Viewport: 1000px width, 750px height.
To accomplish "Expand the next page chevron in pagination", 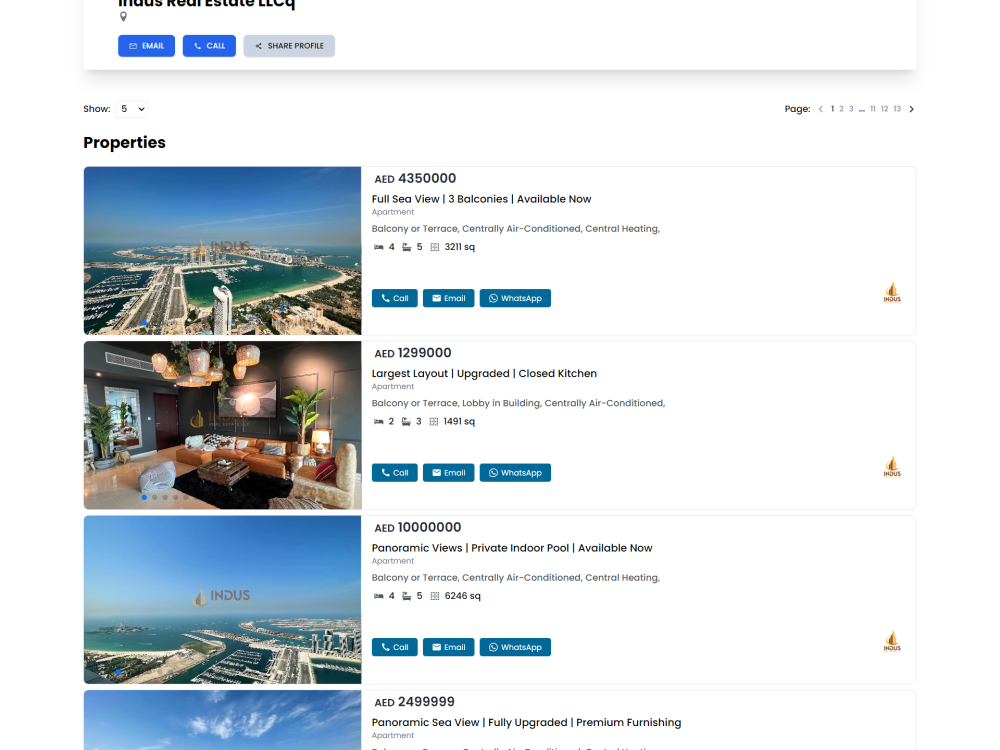I will (x=911, y=108).
